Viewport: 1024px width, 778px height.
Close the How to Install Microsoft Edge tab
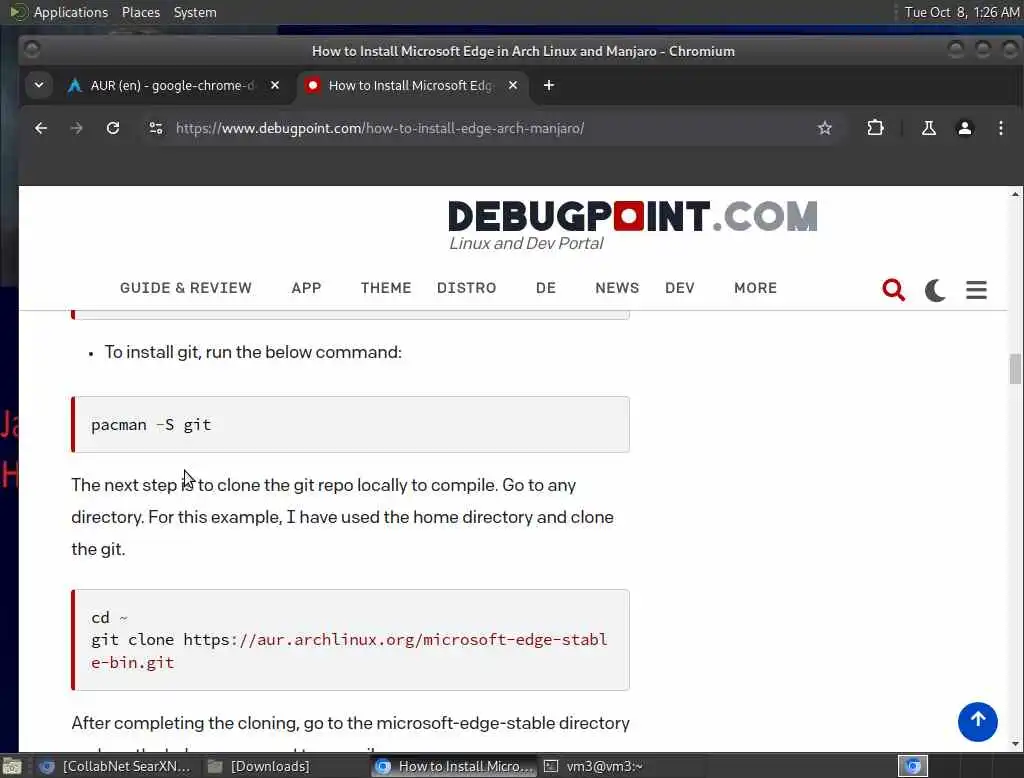(x=513, y=86)
